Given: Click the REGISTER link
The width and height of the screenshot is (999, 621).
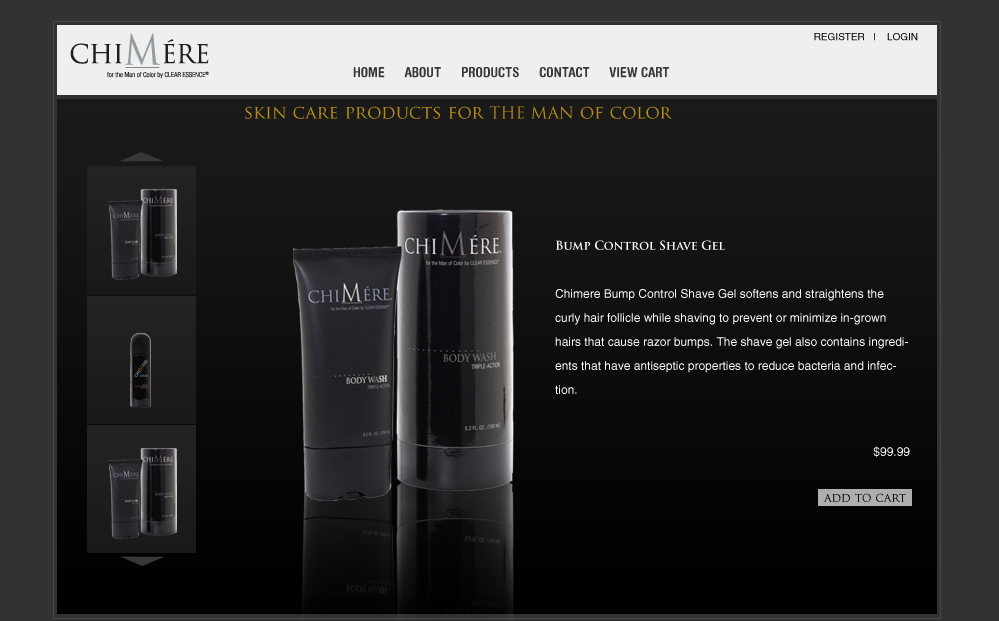Looking at the screenshot, I should click(x=838, y=37).
